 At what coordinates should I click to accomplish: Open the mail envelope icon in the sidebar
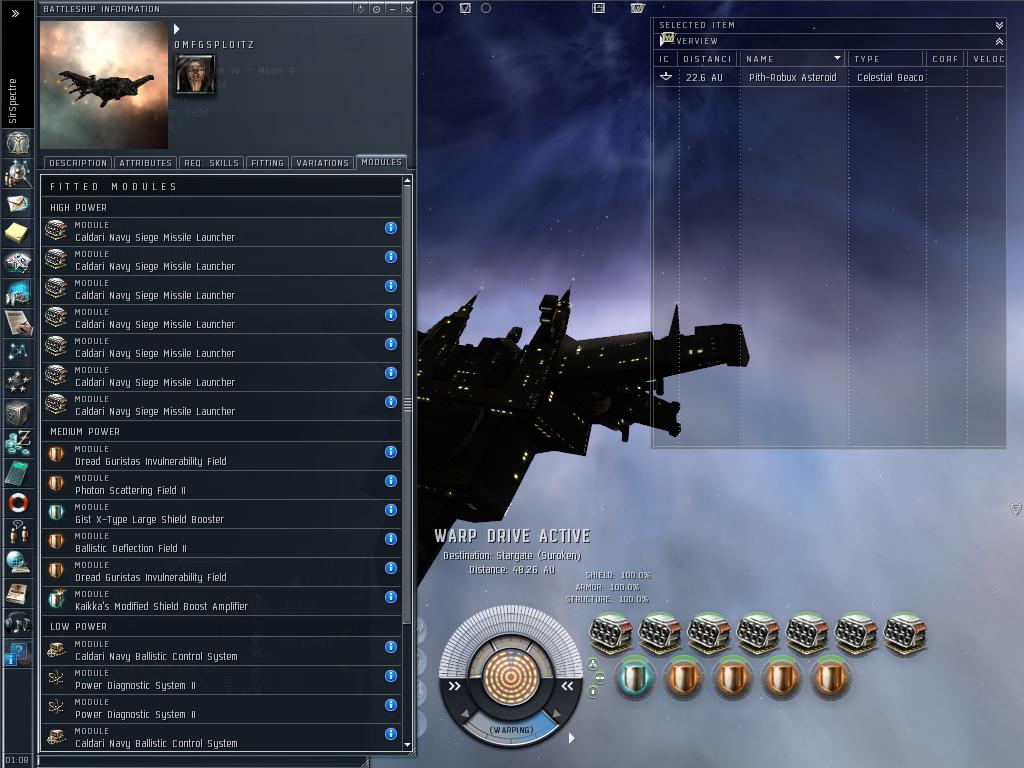18,203
